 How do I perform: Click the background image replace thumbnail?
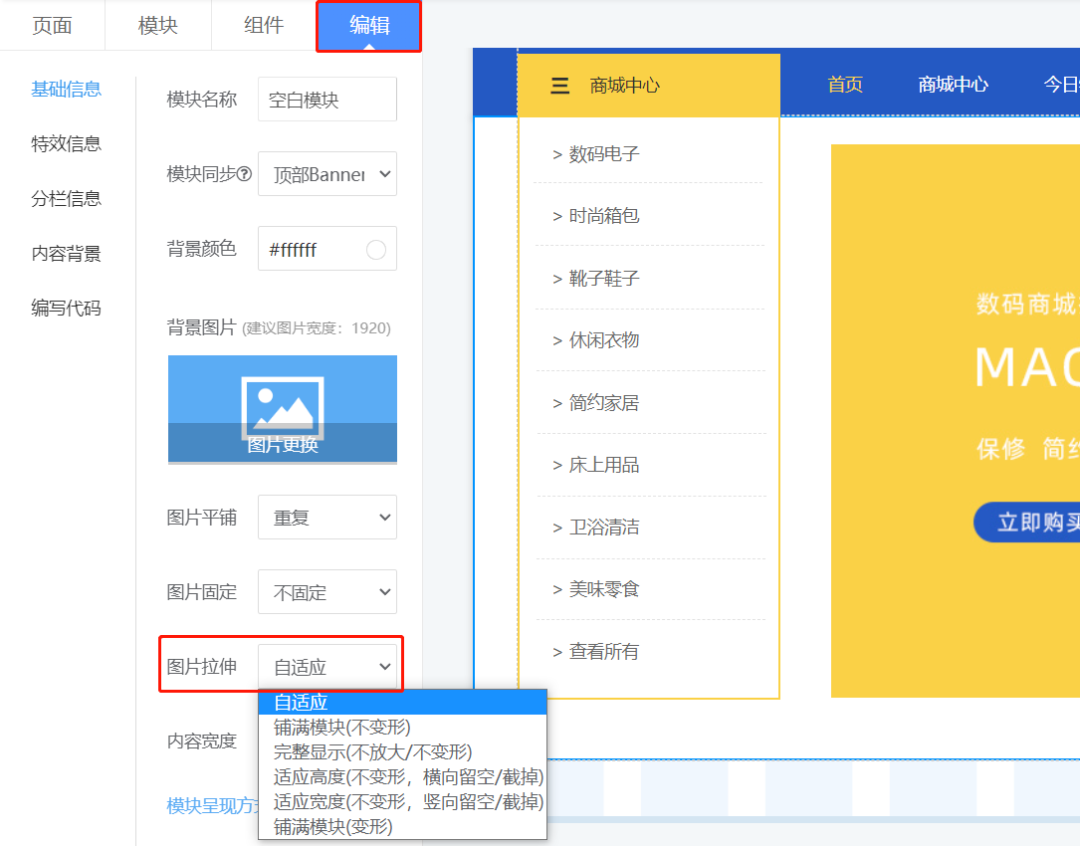[282, 409]
